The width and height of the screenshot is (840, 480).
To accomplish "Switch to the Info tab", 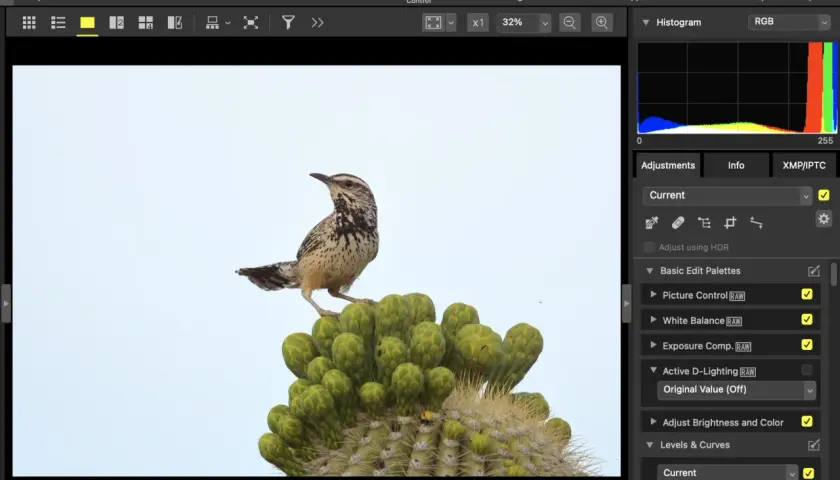I will (736, 166).
